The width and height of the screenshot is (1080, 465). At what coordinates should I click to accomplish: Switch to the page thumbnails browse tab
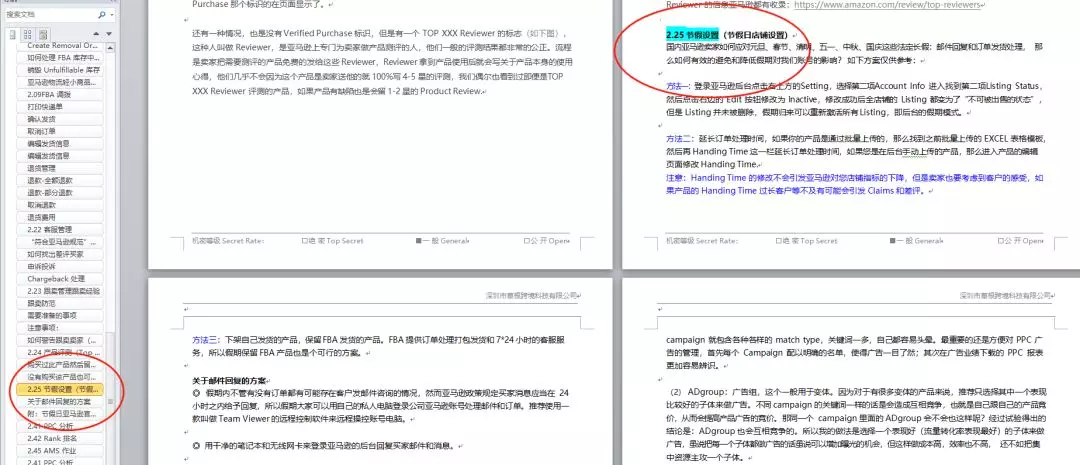[x=28, y=34]
